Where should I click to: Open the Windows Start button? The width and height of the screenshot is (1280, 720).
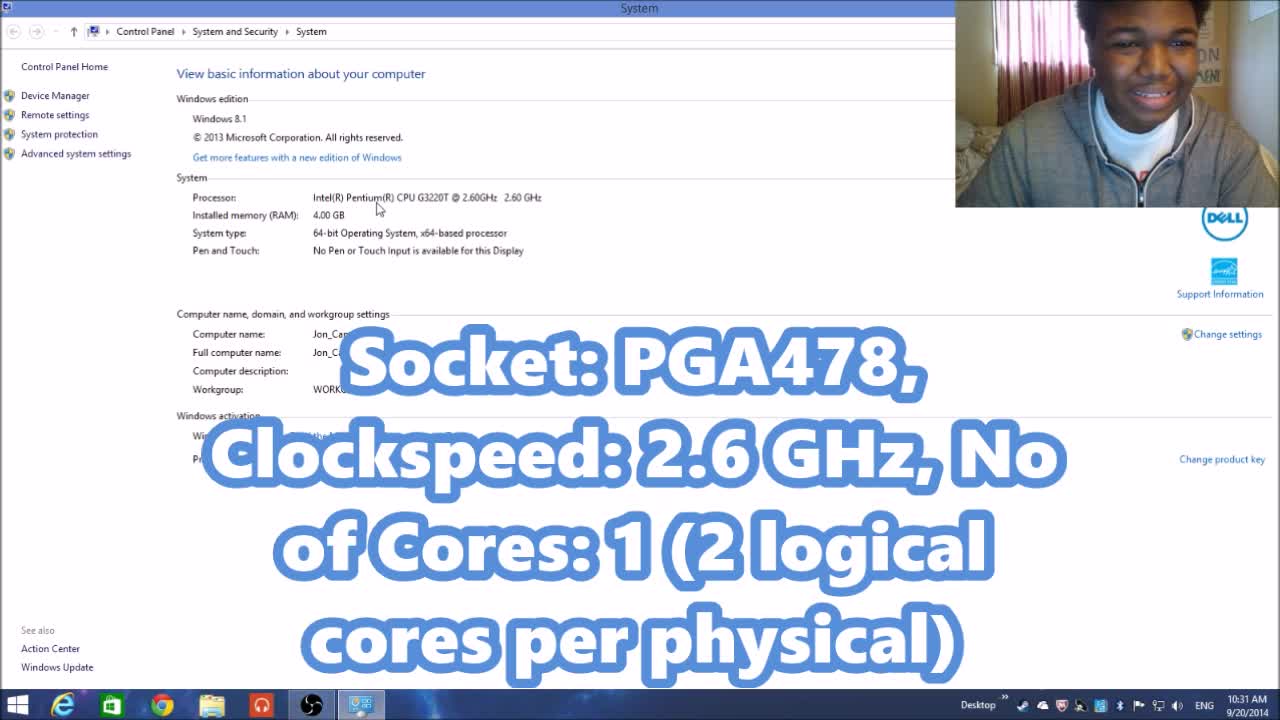tap(17, 706)
